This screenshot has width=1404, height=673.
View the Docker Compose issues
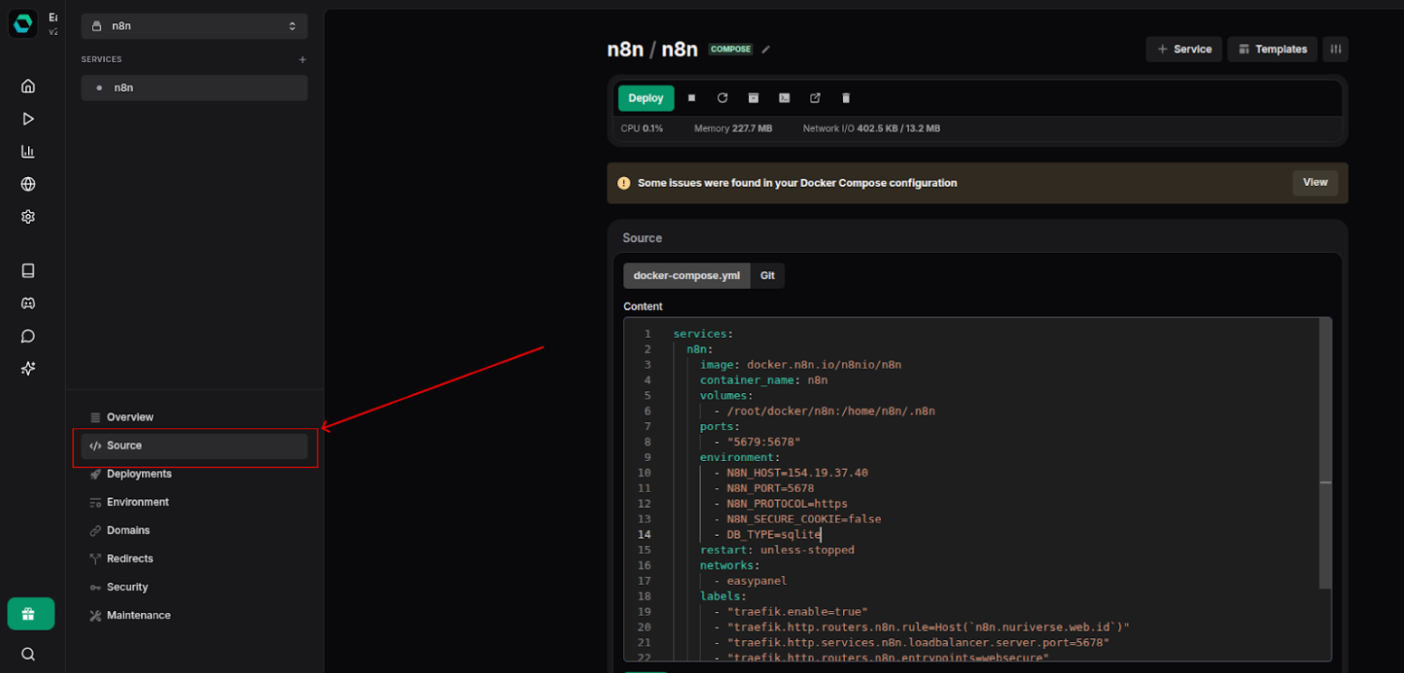coord(1315,182)
